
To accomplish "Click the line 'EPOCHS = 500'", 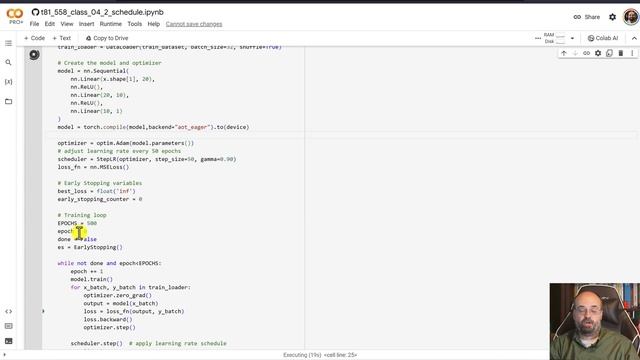I will pos(77,223).
